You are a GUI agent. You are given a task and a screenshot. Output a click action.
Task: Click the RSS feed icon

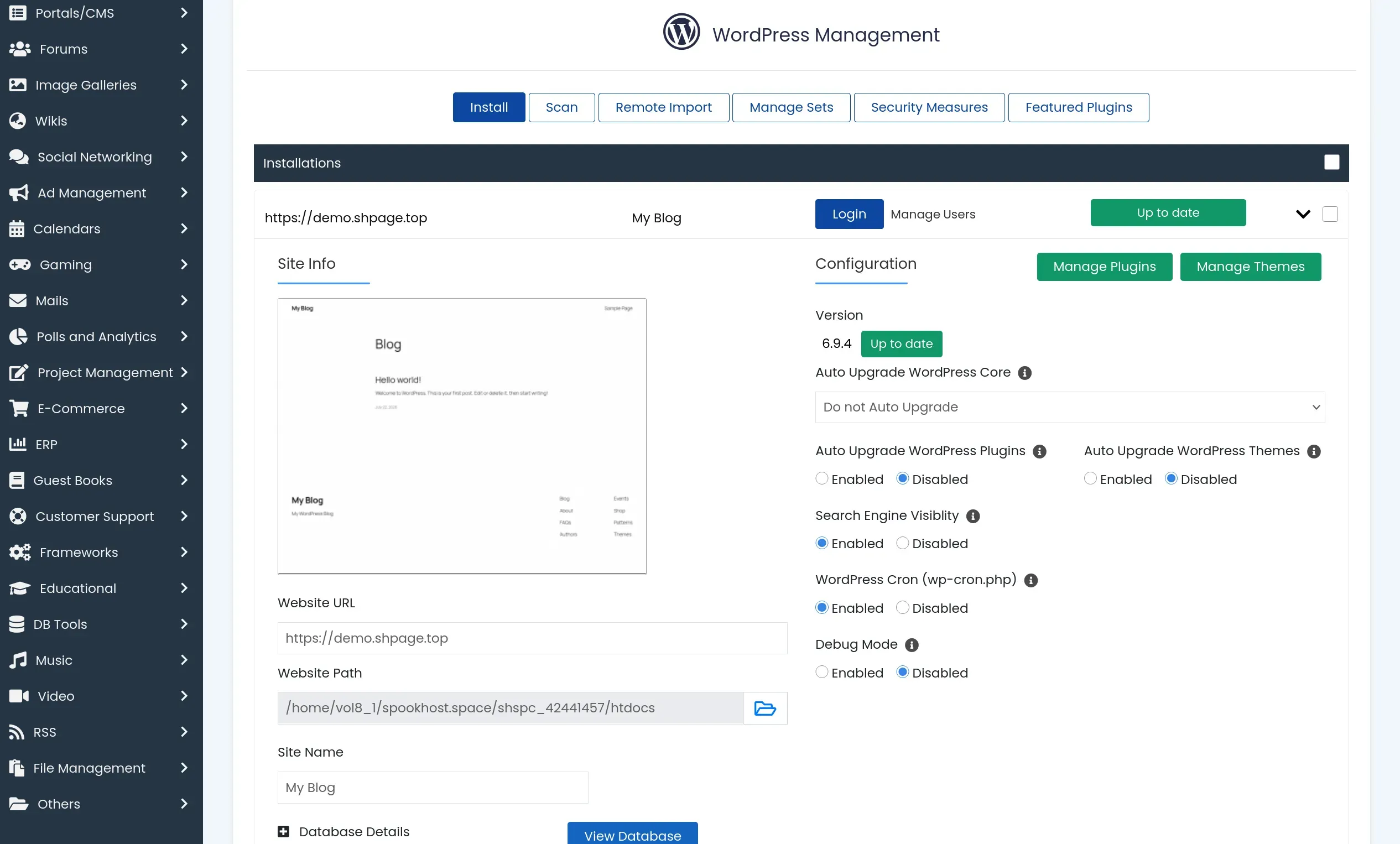tap(17, 732)
